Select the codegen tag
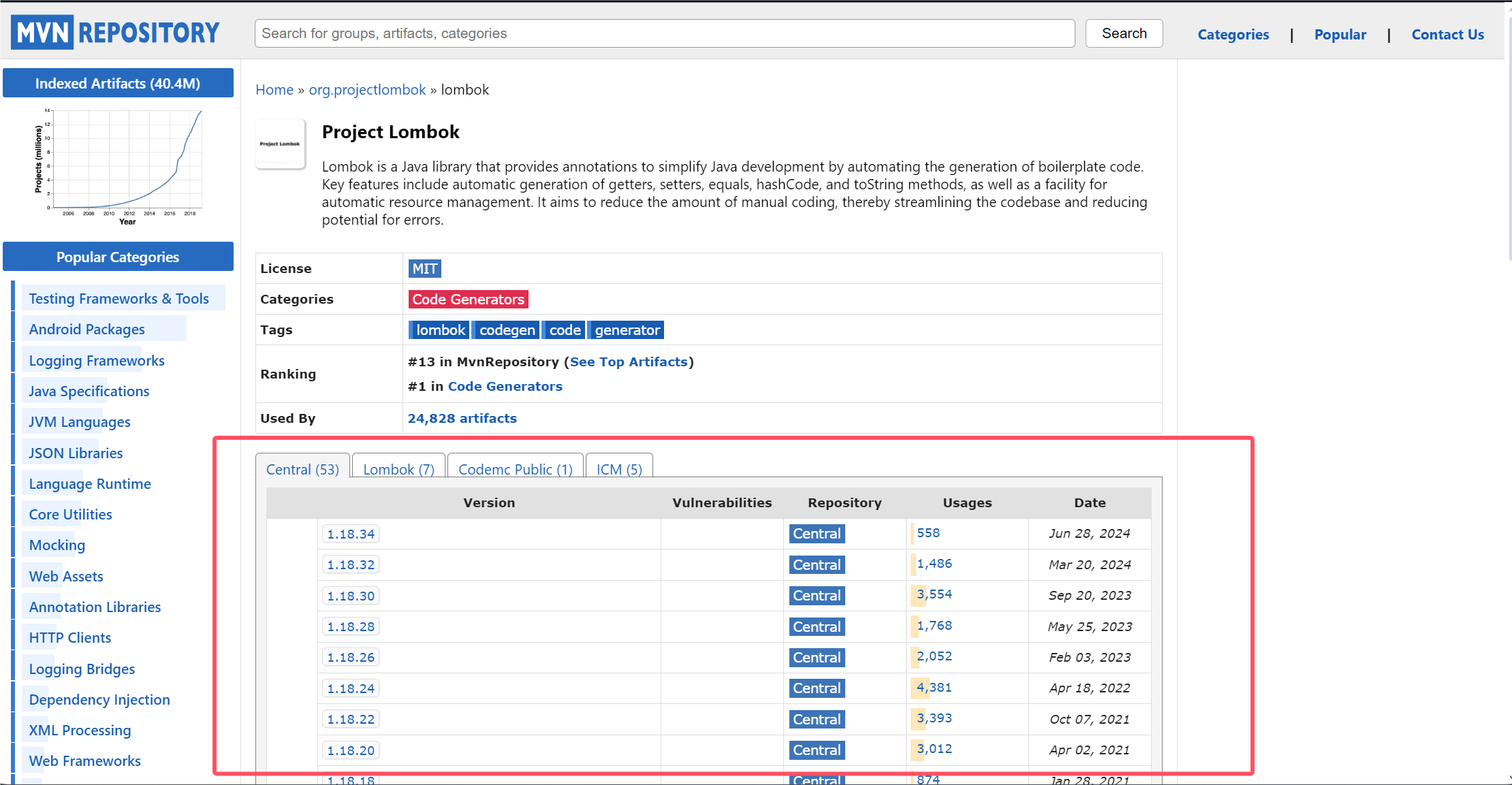The height and width of the screenshot is (785, 1512). coord(507,330)
